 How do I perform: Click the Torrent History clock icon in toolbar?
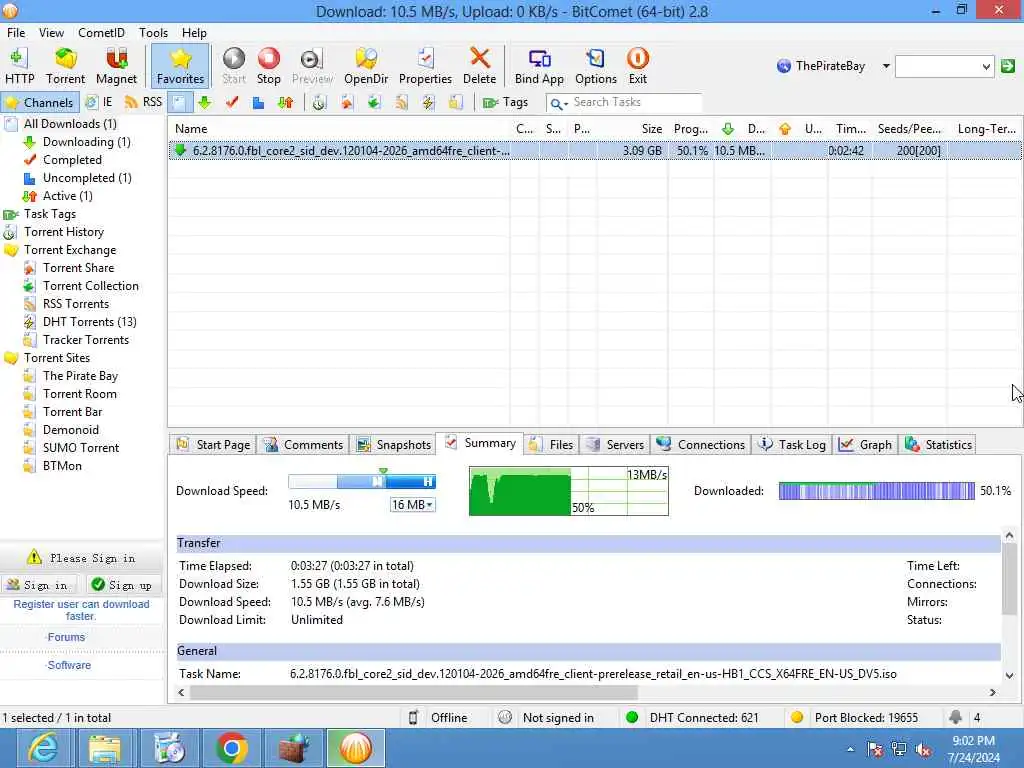tap(319, 103)
